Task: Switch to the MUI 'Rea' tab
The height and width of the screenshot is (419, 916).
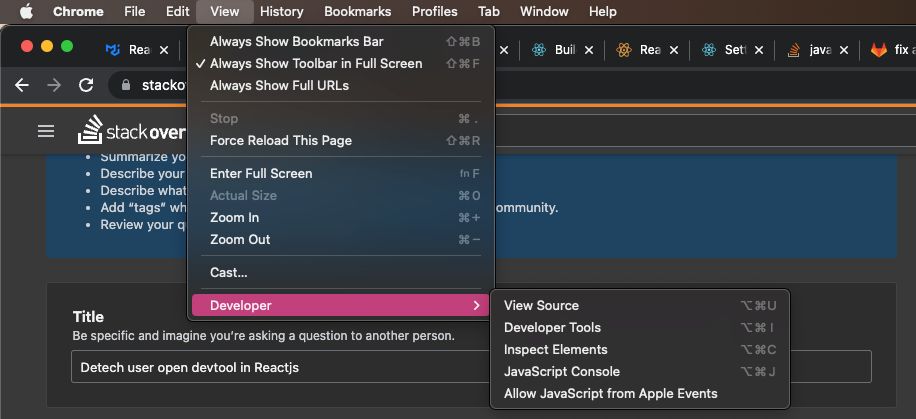Action: 129,50
